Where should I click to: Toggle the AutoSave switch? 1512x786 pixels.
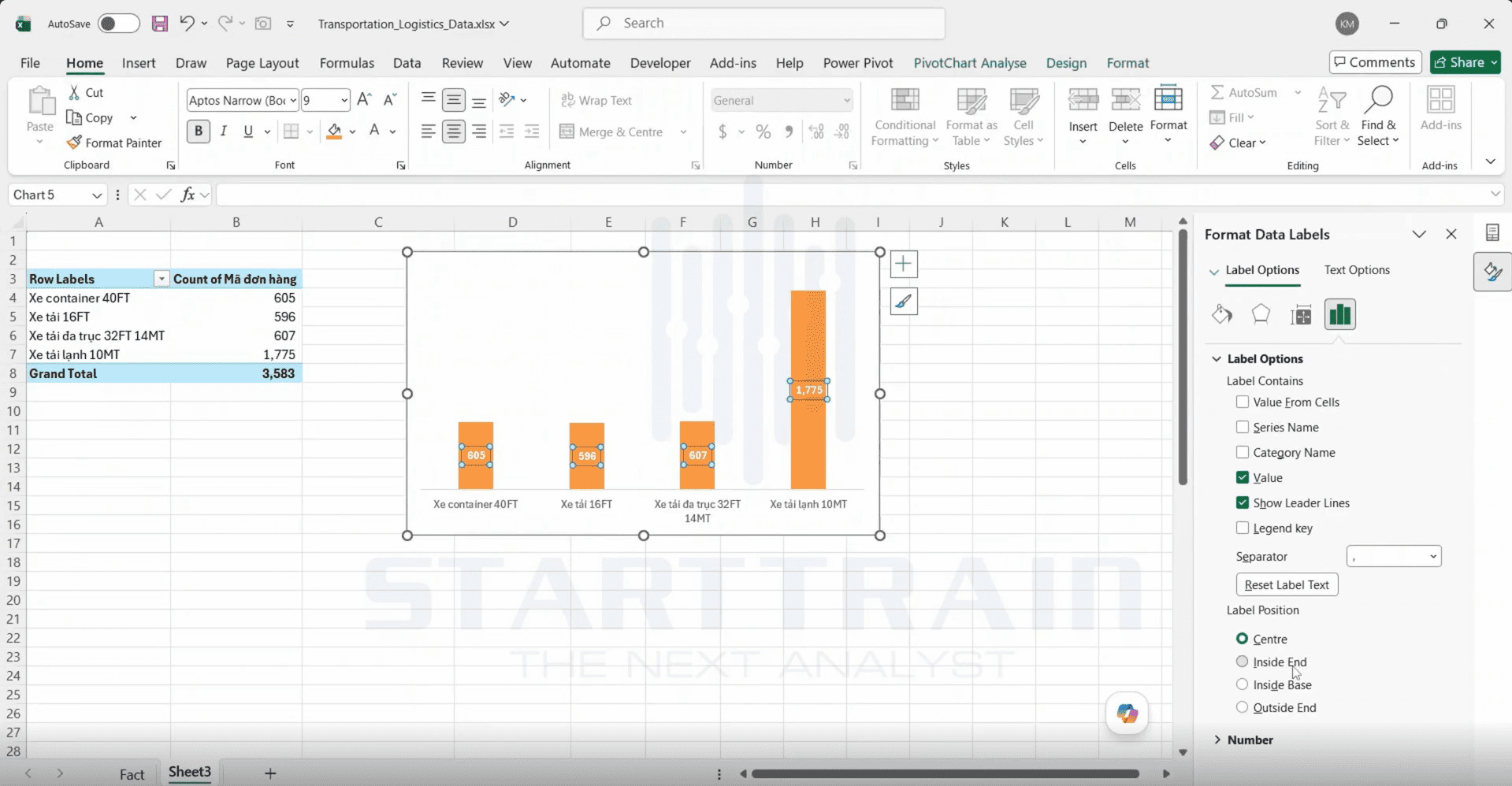point(118,24)
